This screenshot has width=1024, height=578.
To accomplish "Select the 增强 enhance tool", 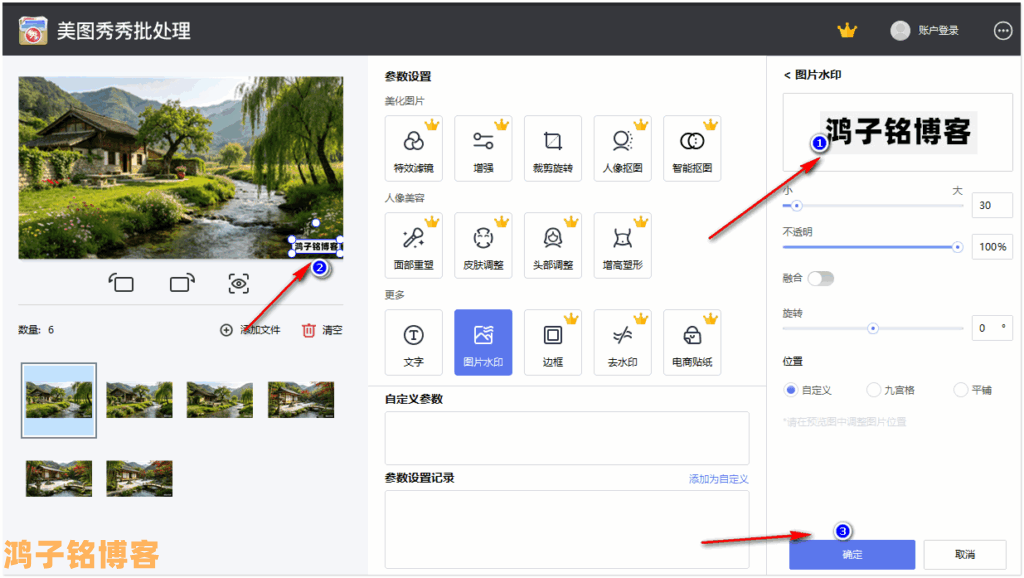I will point(483,148).
